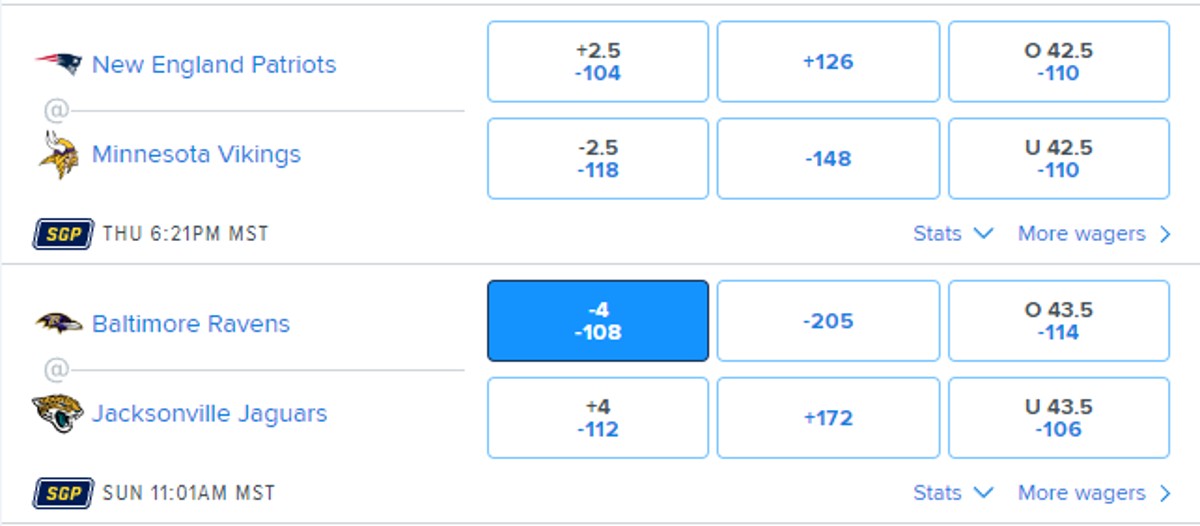The height and width of the screenshot is (526, 1200).
Task: Expand Stats for Patriots at Vikings
Action: pyautogui.click(x=953, y=234)
